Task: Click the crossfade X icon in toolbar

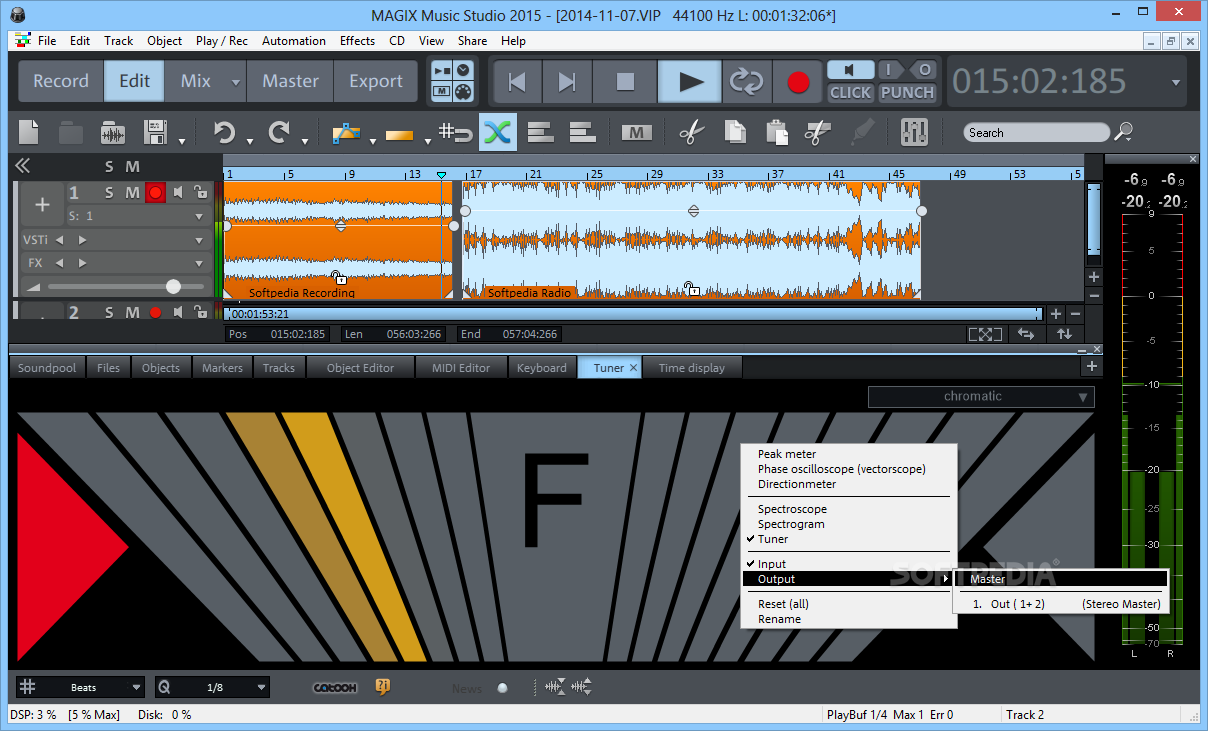Action: [x=497, y=132]
